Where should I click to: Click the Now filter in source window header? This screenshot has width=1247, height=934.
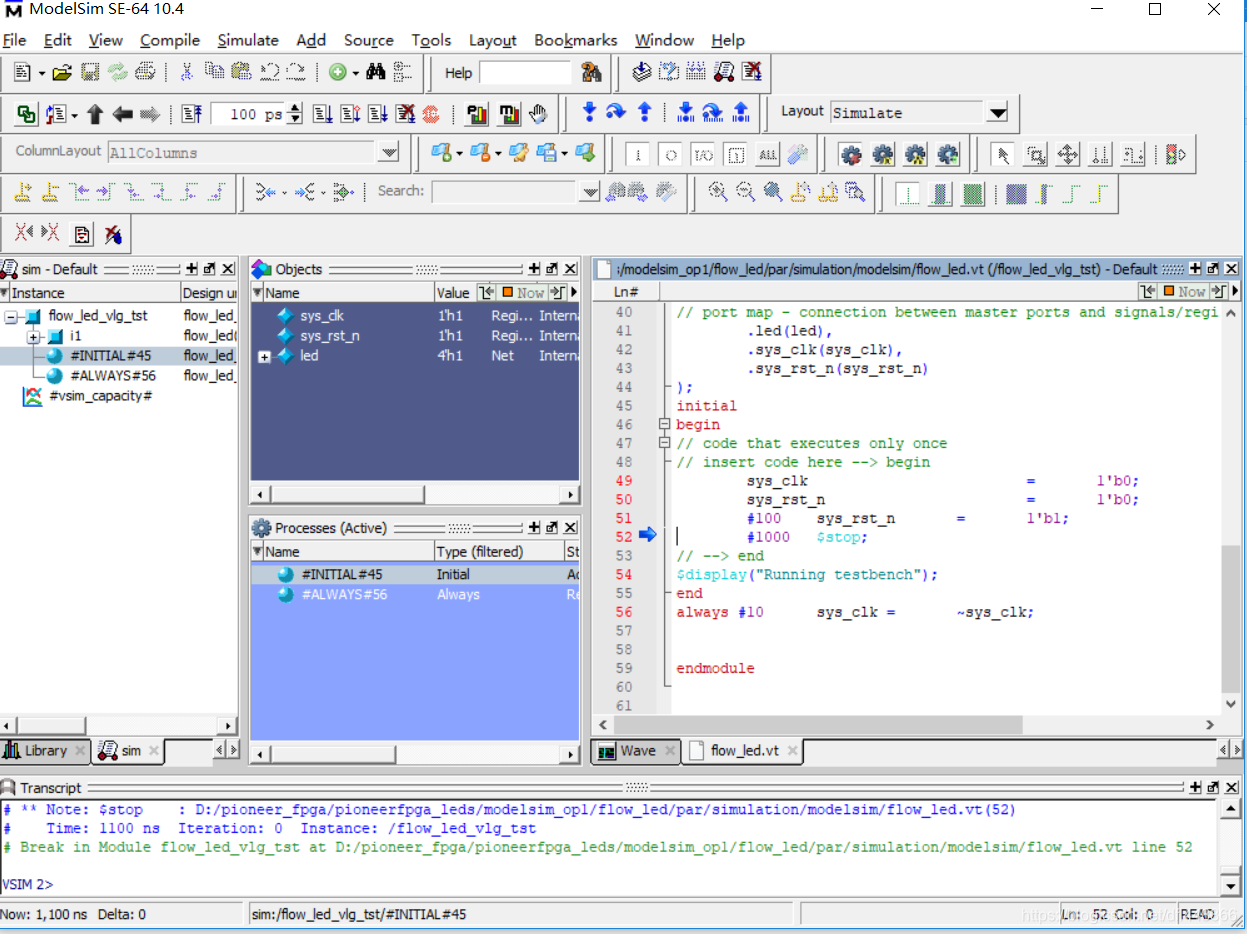[1184, 291]
